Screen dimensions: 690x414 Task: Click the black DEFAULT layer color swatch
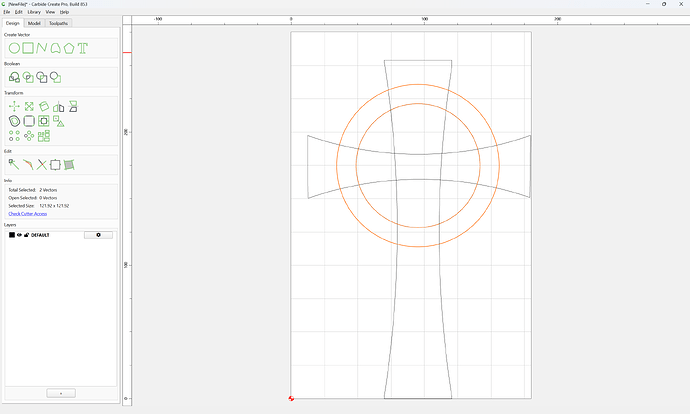pyautogui.click(x=12, y=235)
